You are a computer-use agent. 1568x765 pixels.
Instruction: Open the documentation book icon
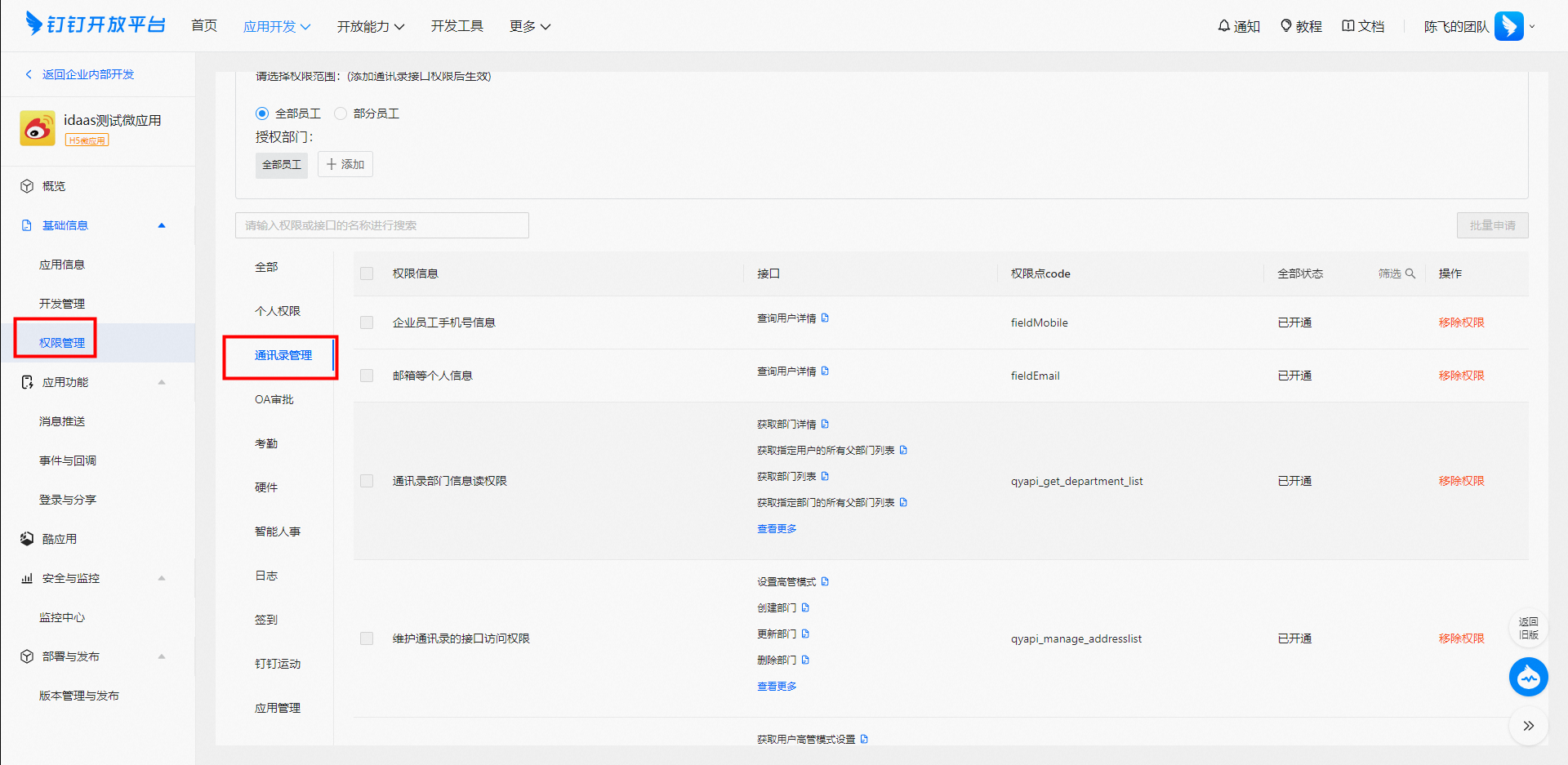tap(1348, 26)
